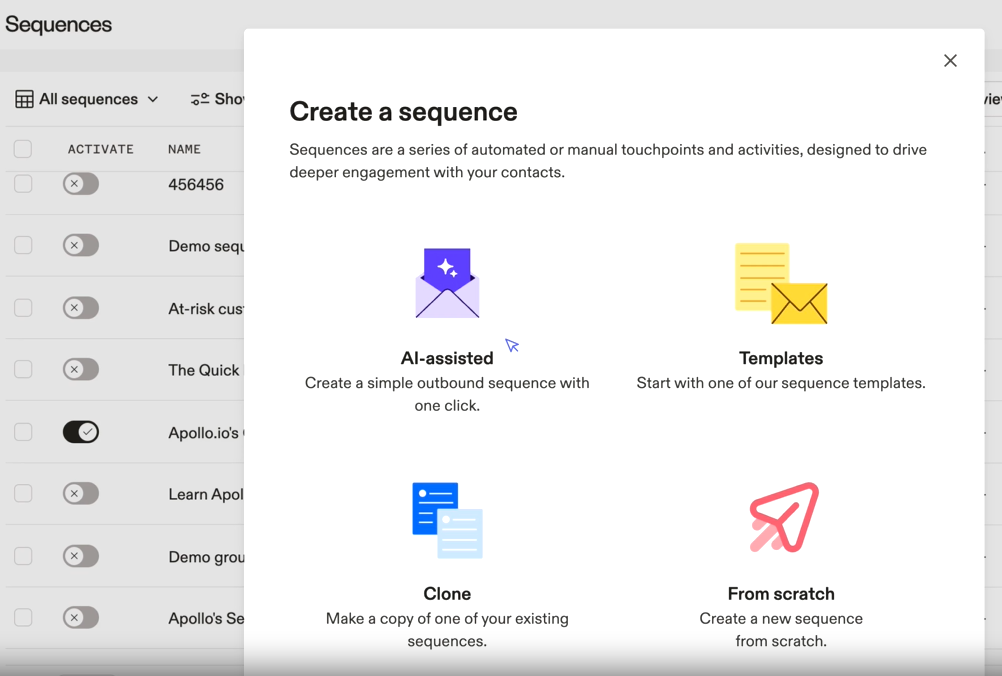Tick the checkbox for sequence 456456
Screen dimensions: 1002x676
pyautogui.click(x=23, y=184)
